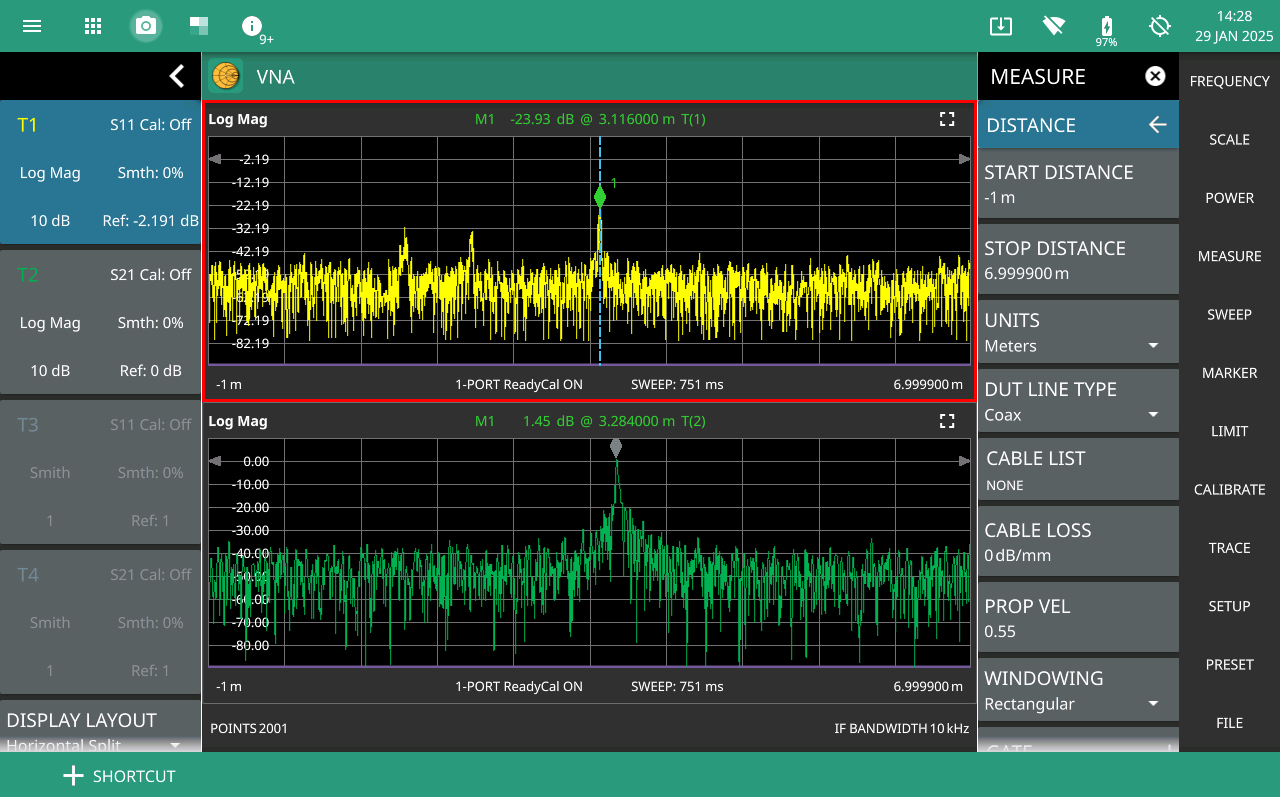
Task: Open the apps grid launcher
Action: [93, 26]
